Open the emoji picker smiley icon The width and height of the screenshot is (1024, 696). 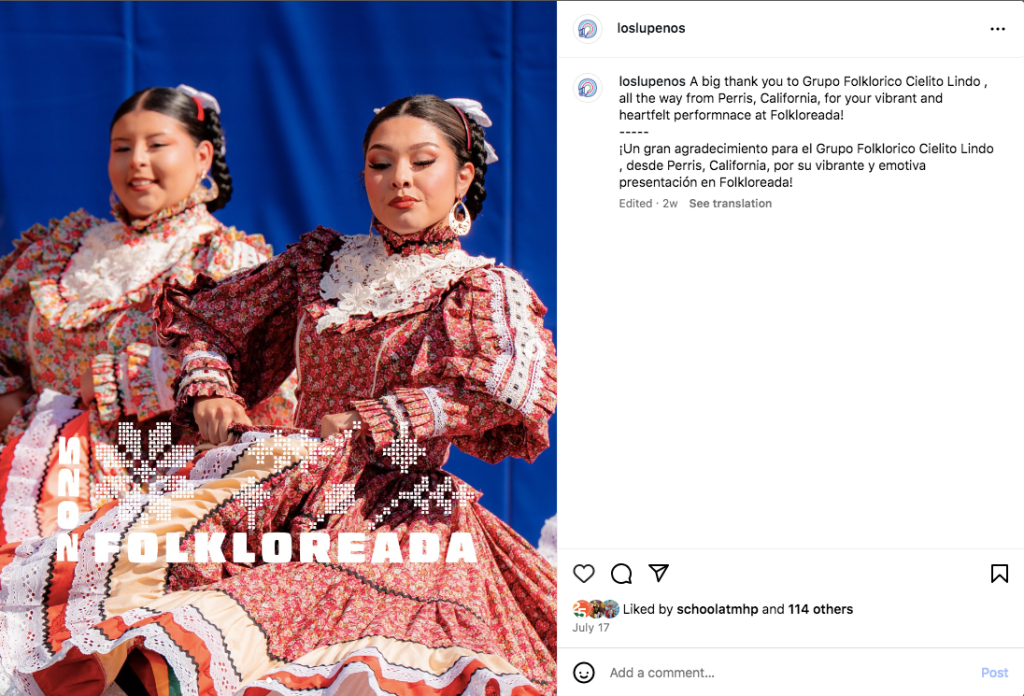click(x=584, y=672)
